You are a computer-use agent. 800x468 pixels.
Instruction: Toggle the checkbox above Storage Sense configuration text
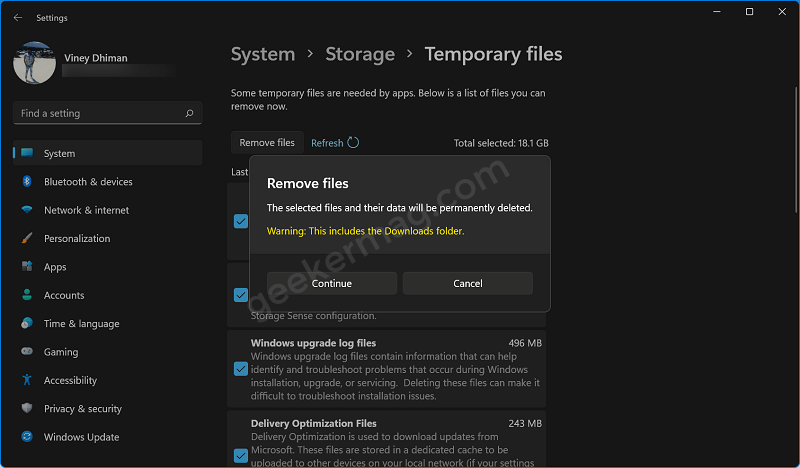(241, 295)
